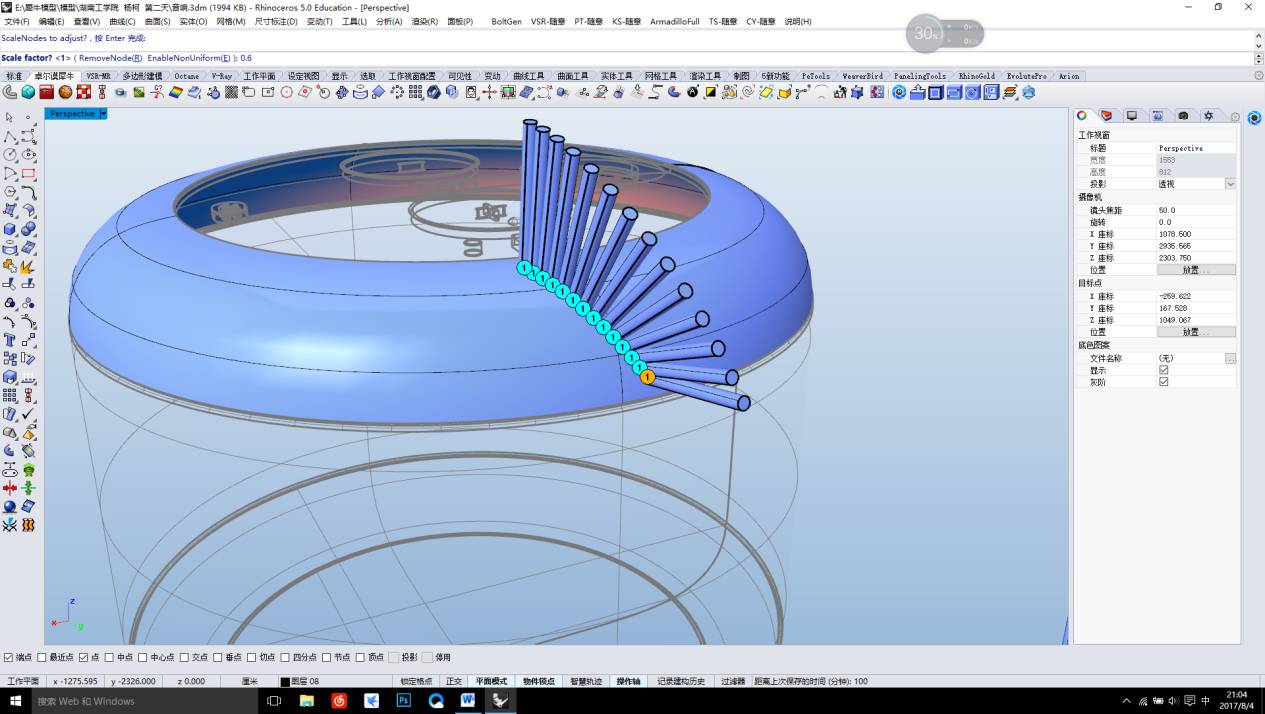The image size is (1265, 714).
Task: Click the teal sphere icon in toolbar
Action: tap(28, 92)
